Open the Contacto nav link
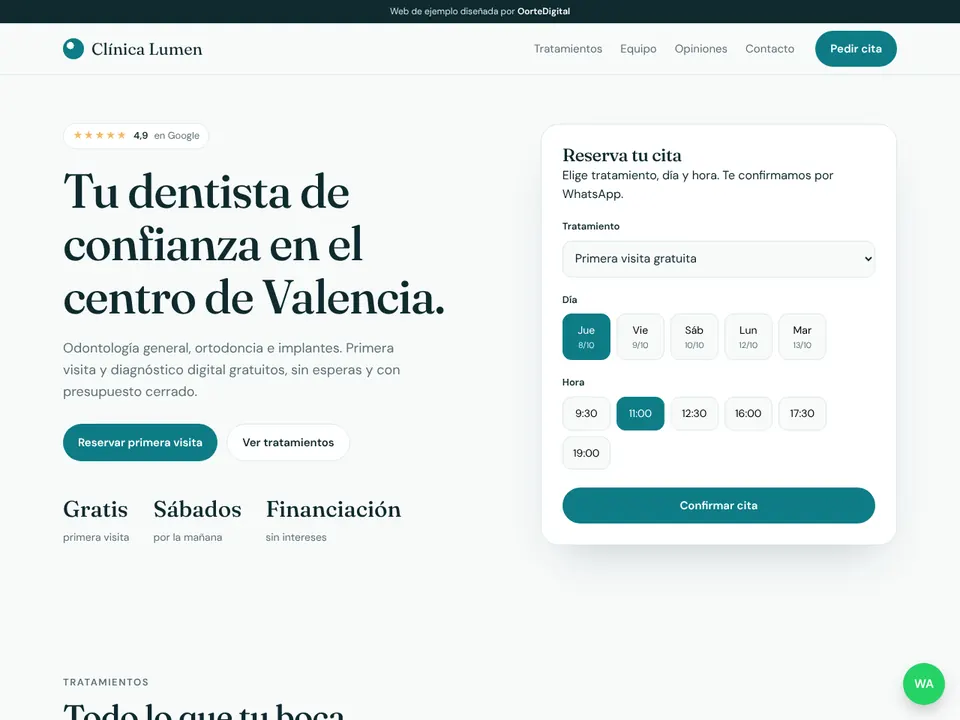Screen dimensions: 960x720 [x=770, y=49]
